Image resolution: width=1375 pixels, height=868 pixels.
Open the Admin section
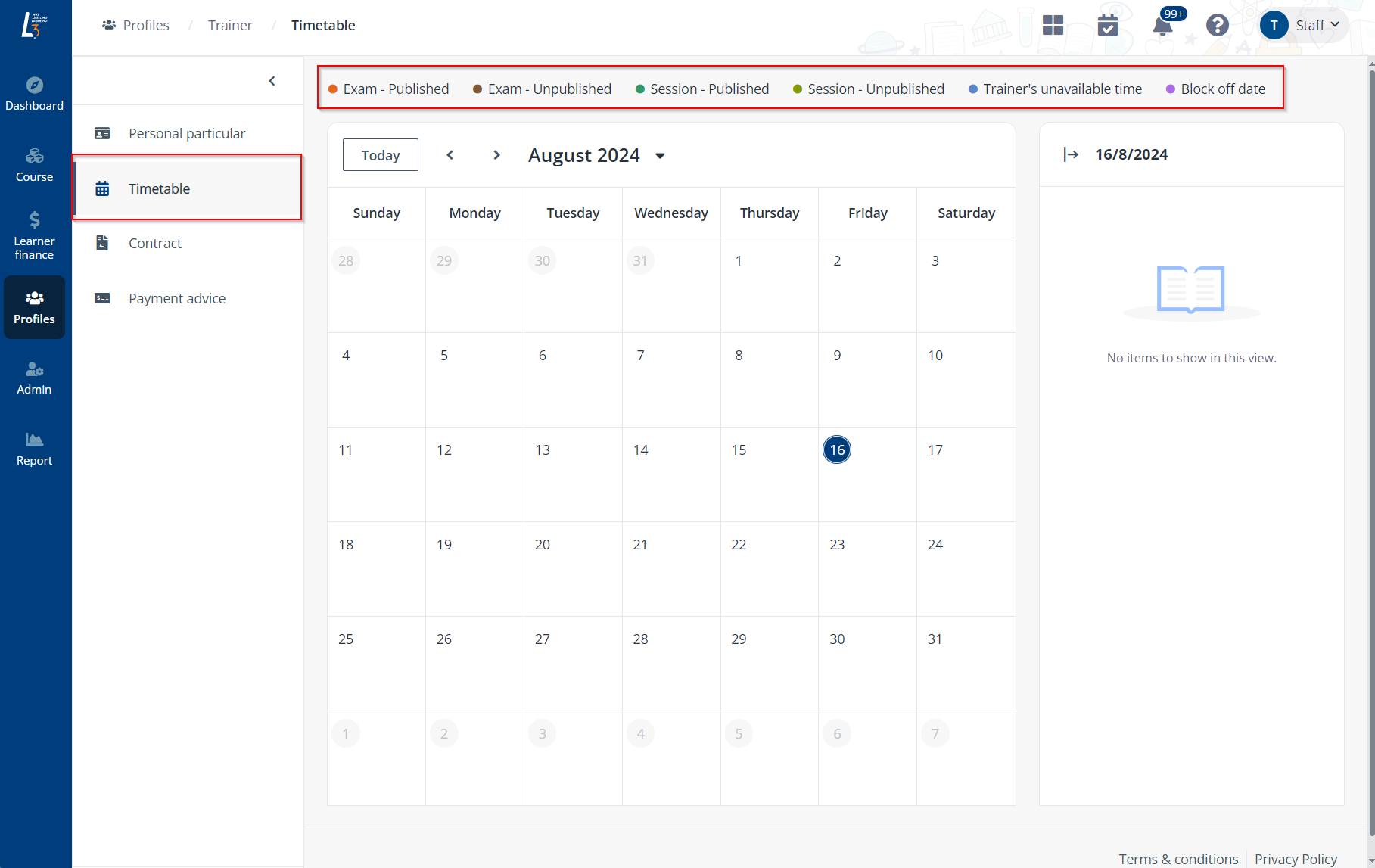[34, 378]
